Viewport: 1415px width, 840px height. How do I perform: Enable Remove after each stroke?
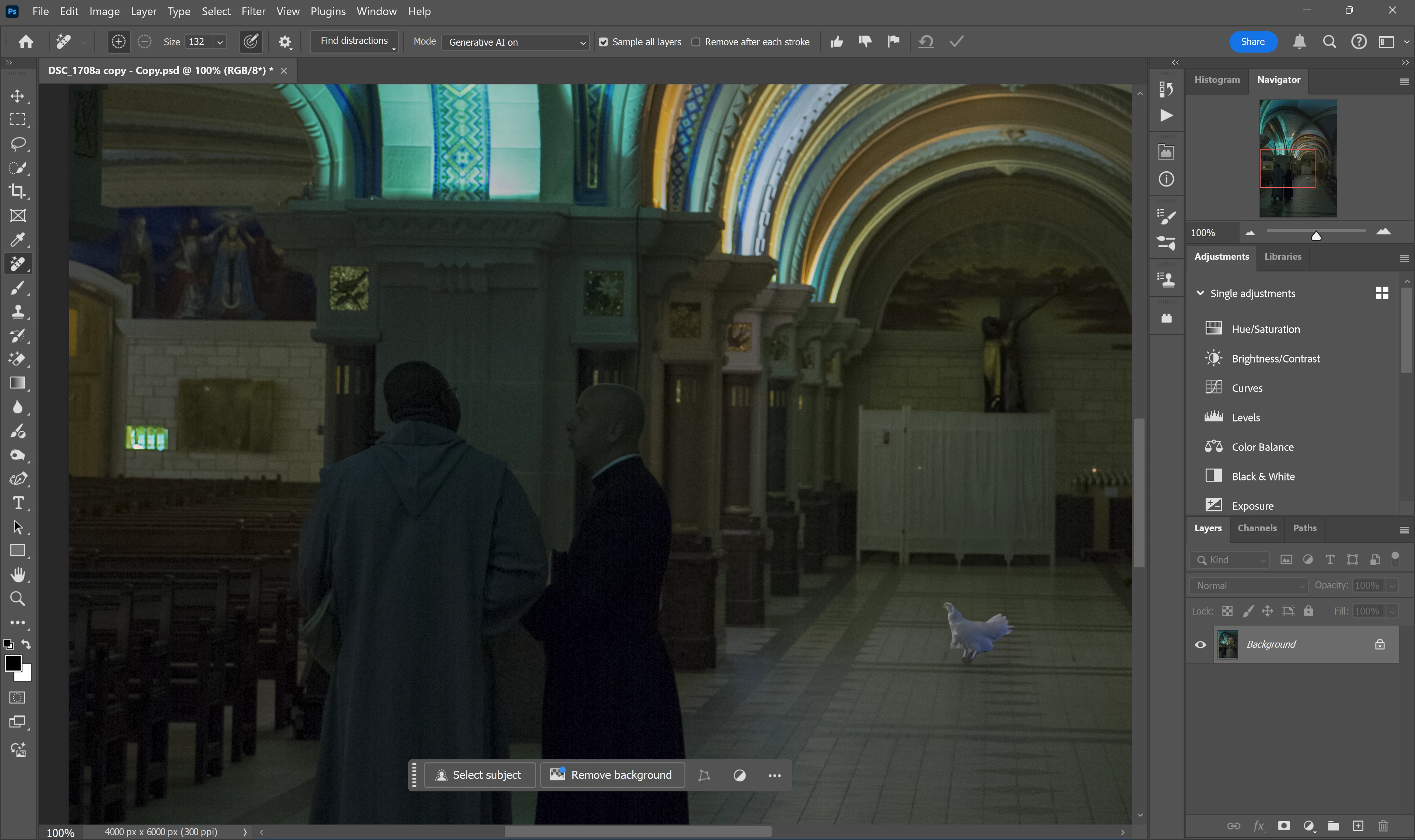(696, 42)
